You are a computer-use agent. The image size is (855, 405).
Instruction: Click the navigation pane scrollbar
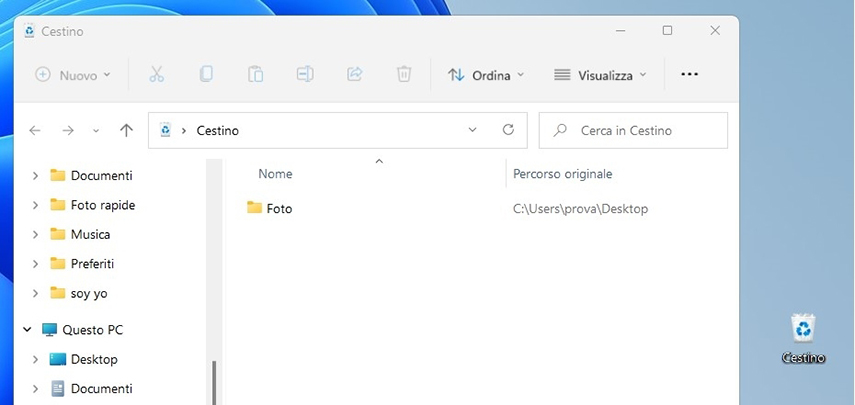pyautogui.click(x=214, y=383)
